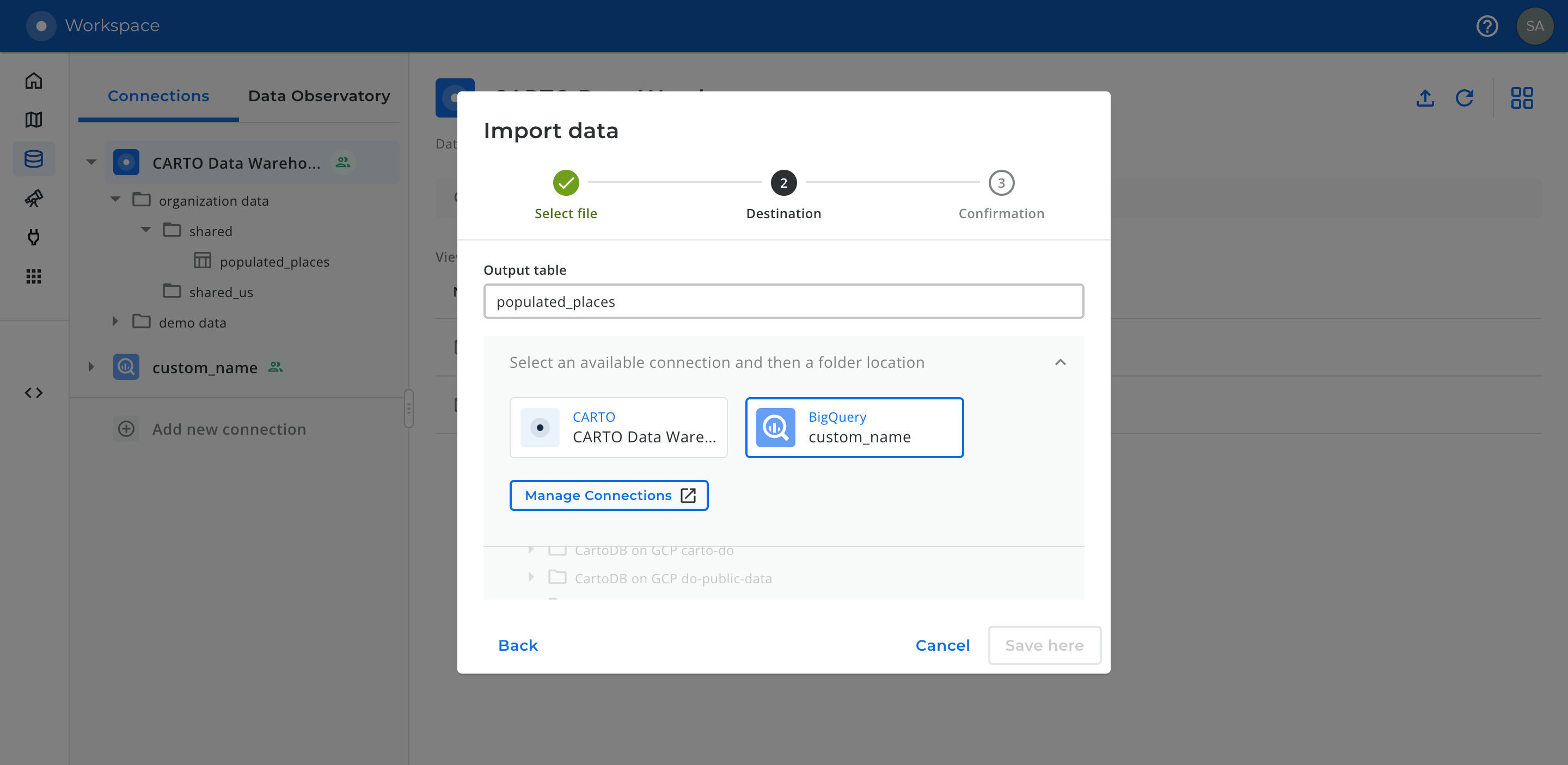This screenshot has height=765, width=1568.
Task: Select the shared_us folder
Action: (x=221, y=293)
